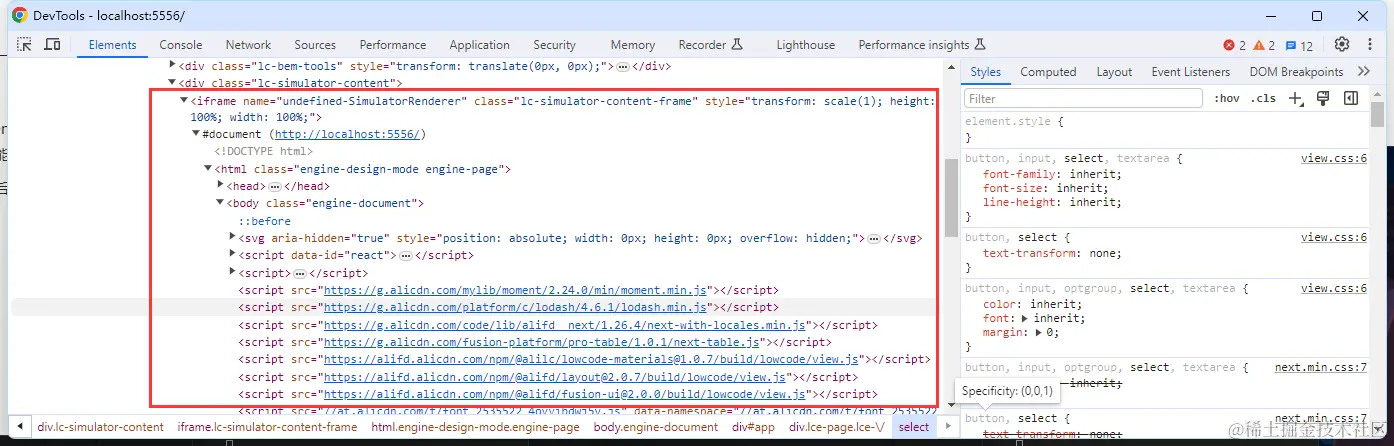Open the next-with-locales.min.js script link
The height and width of the screenshot is (446, 1394).
(565, 325)
